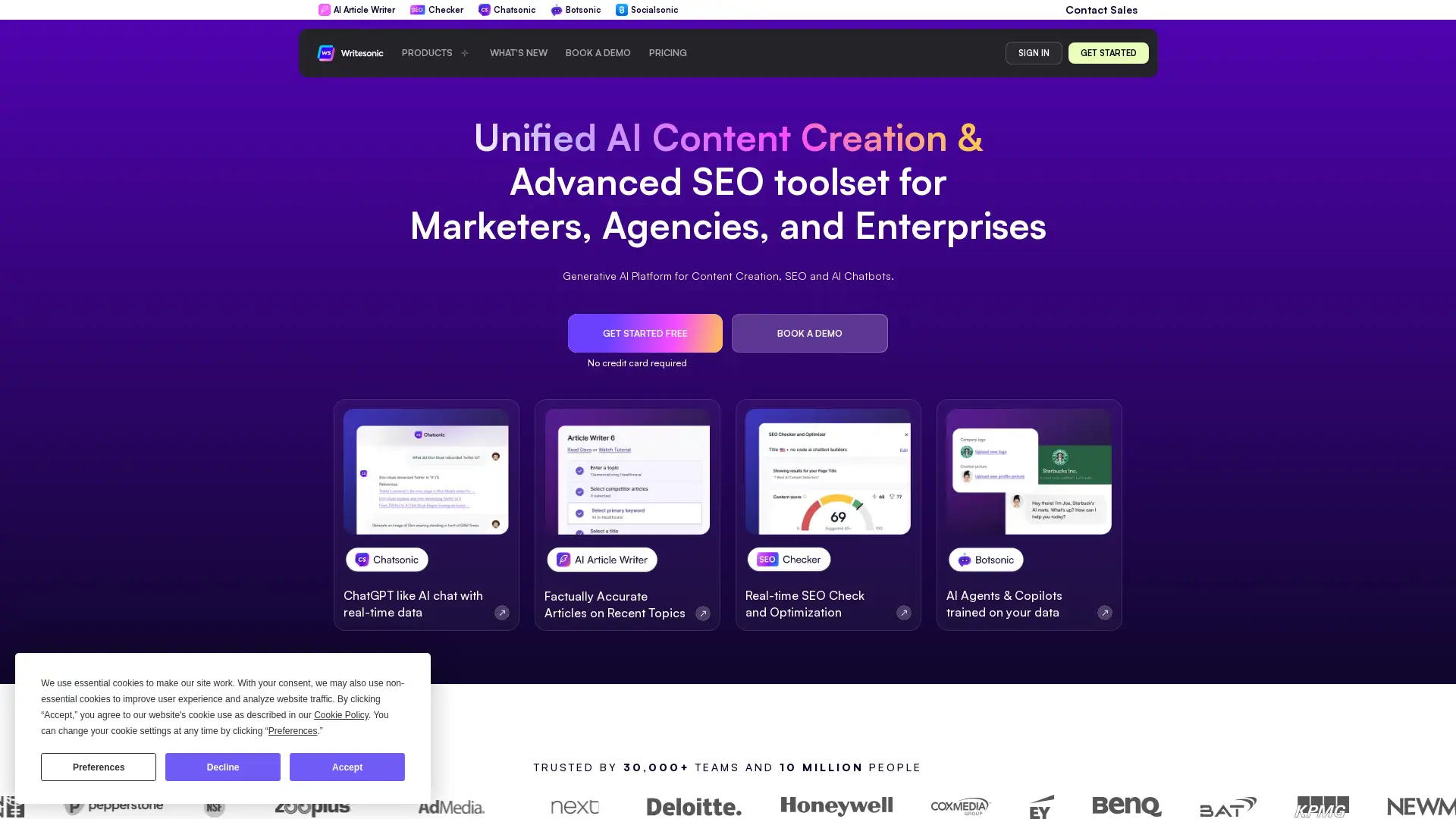Click Decline cookie option

[223, 767]
